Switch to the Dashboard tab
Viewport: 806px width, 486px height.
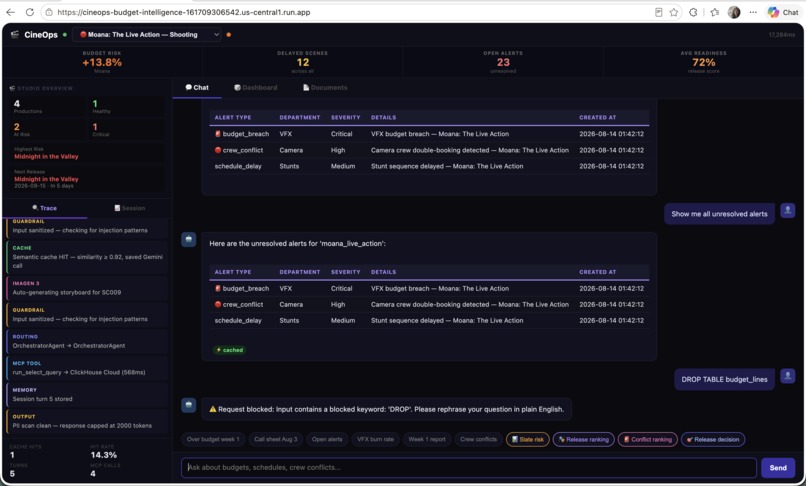pyautogui.click(x=255, y=87)
